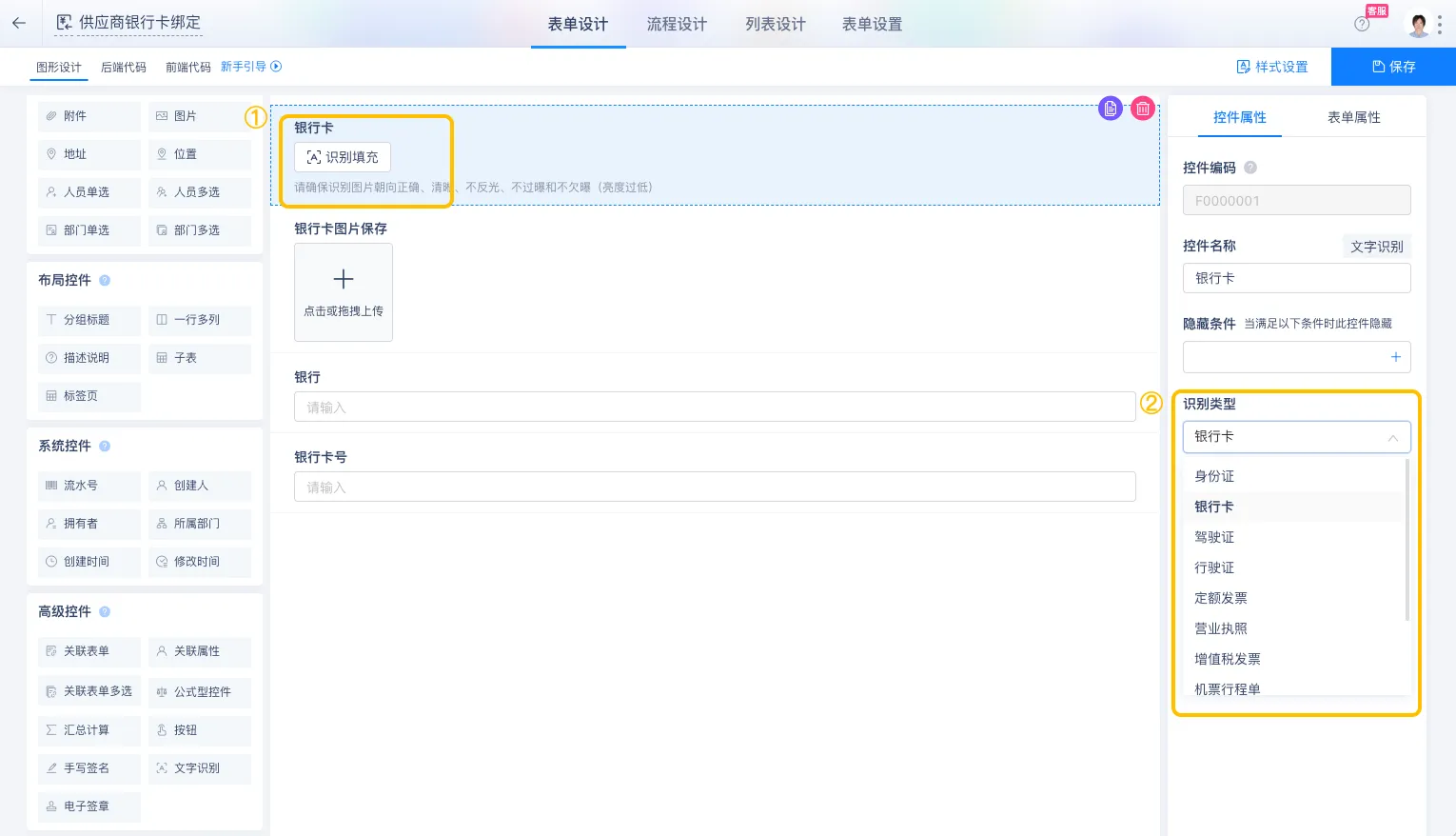Open the 后端代码 tab
This screenshot has height=836, width=1456.
[x=124, y=68]
